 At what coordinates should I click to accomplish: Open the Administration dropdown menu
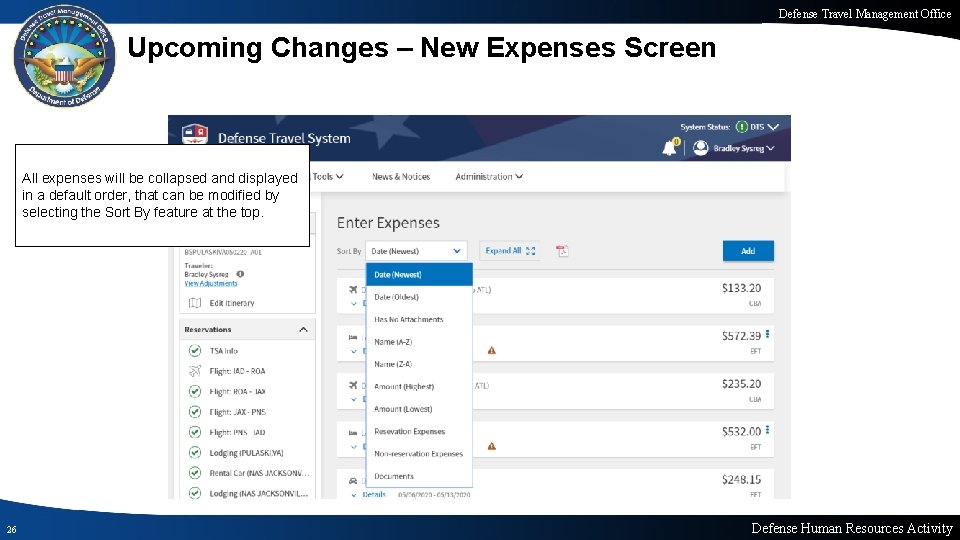(x=489, y=176)
